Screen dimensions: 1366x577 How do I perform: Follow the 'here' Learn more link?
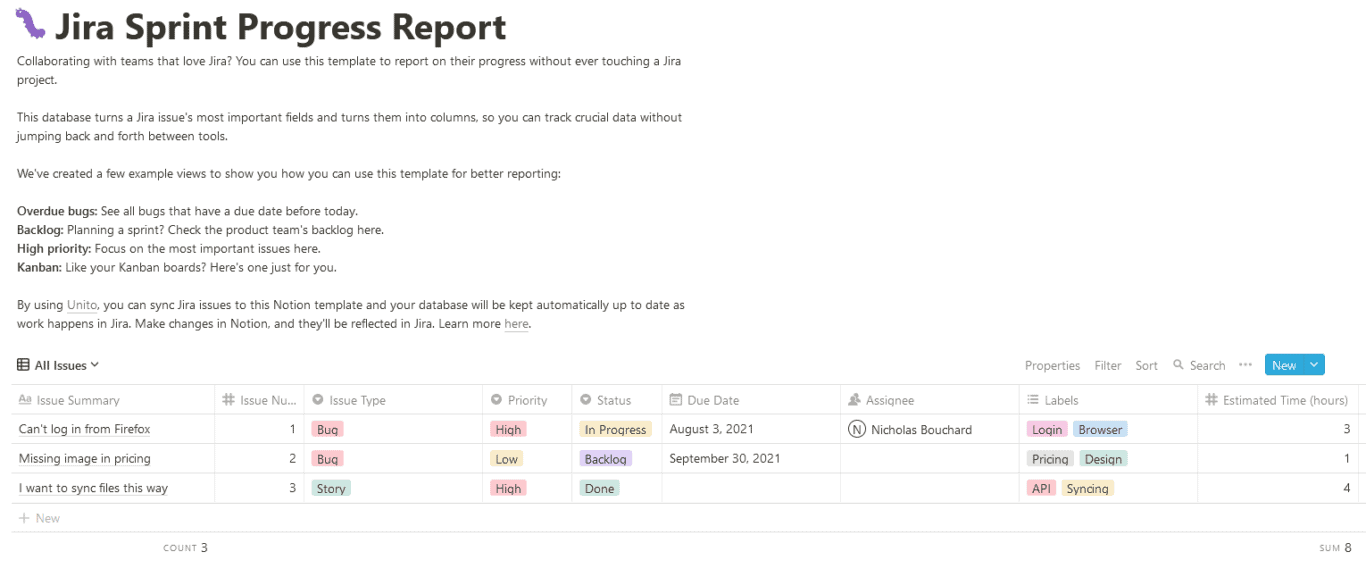click(516, 324)
